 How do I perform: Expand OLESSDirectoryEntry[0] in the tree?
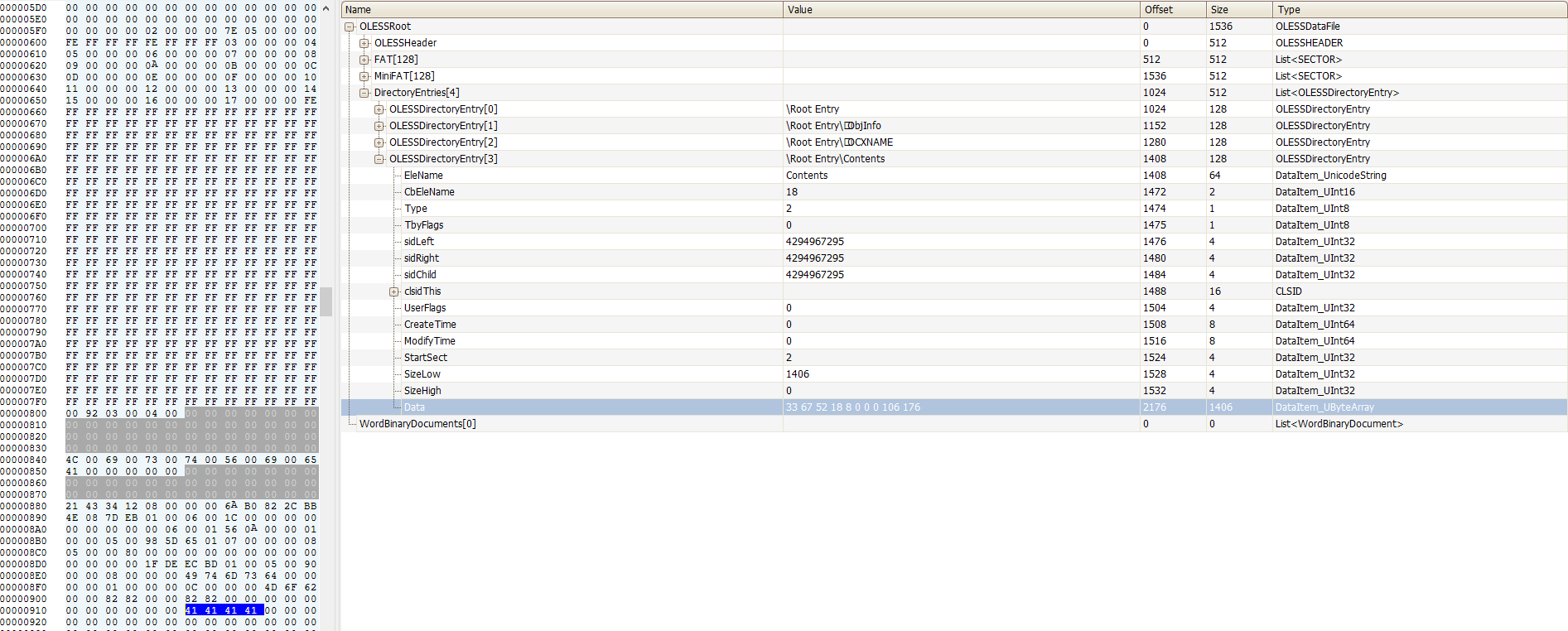[x=379, y=109]
